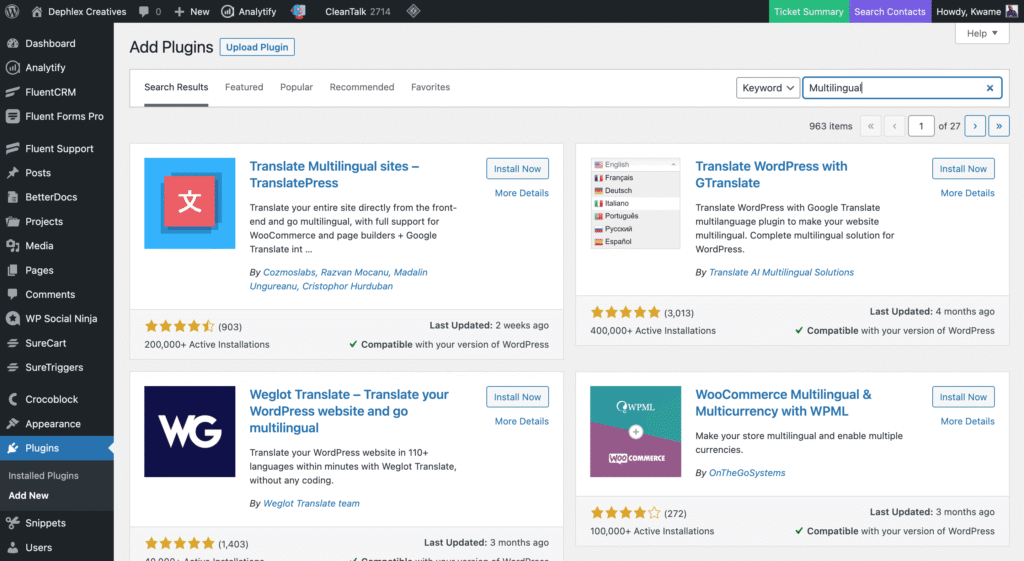
Task: Install the GTranslate plugin
Action: pyautogui.click(x=963, y=169)
